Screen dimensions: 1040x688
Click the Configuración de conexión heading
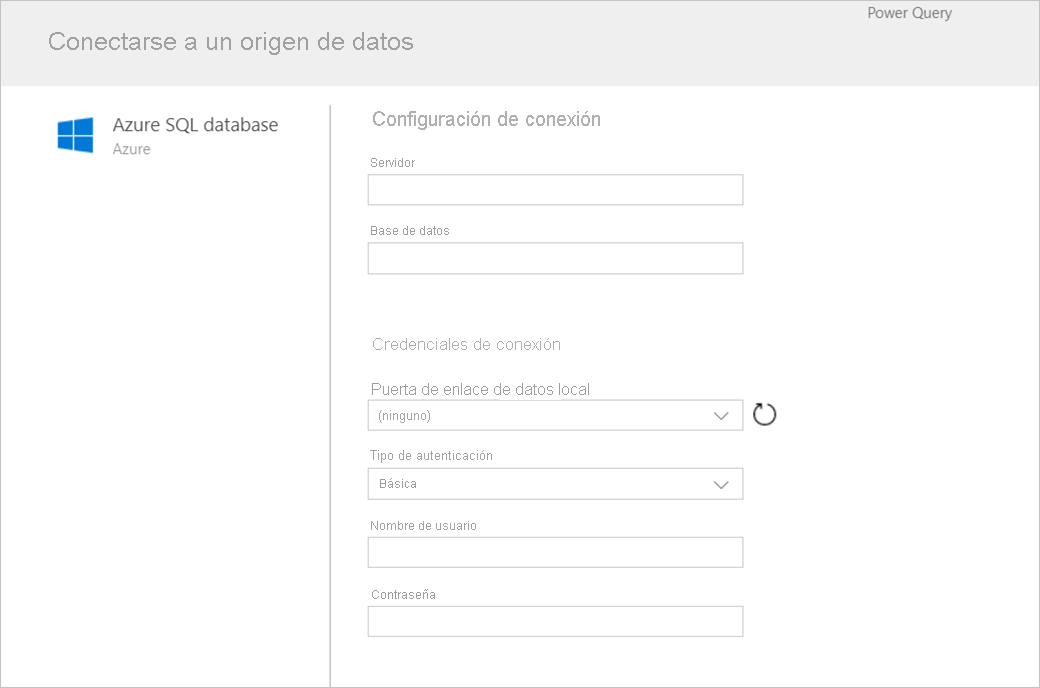(486, 119)
